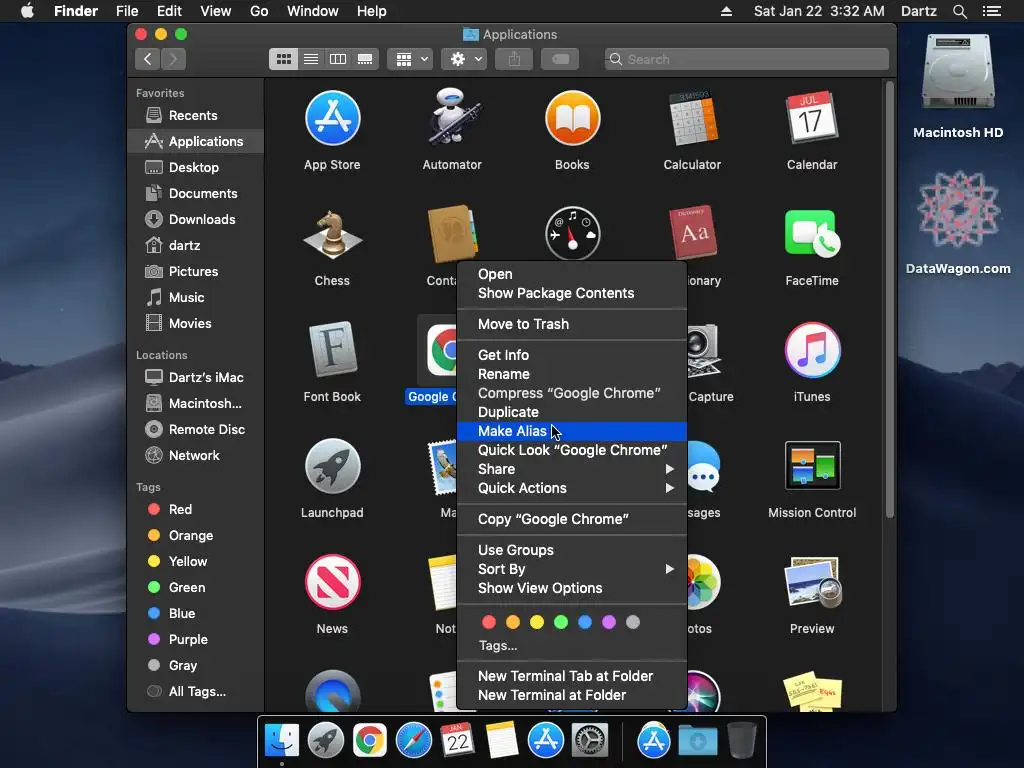Screen dimensions: 1024x768
Task: Open the Go menu in menu bar
Action: tap(259, 11)
